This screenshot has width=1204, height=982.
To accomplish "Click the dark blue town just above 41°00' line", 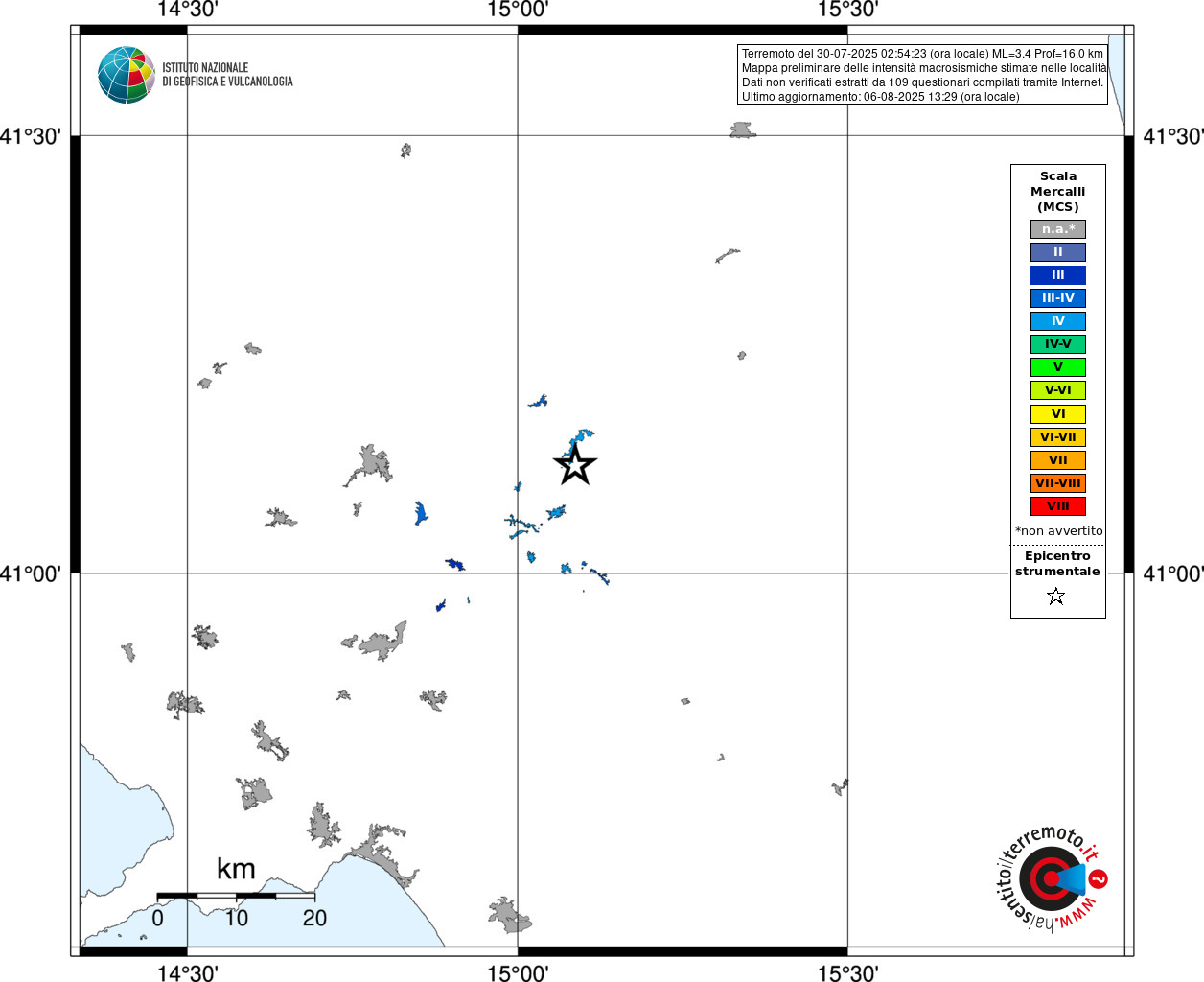I will point(455,565).
